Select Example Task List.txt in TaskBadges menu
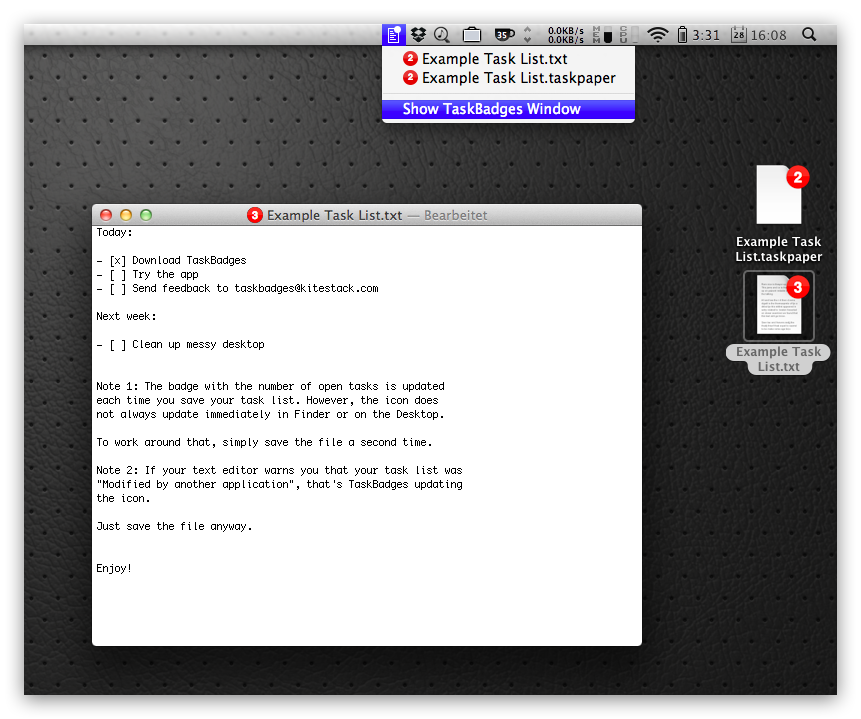This screenshot has width=861, height=719. pos(508,59)
